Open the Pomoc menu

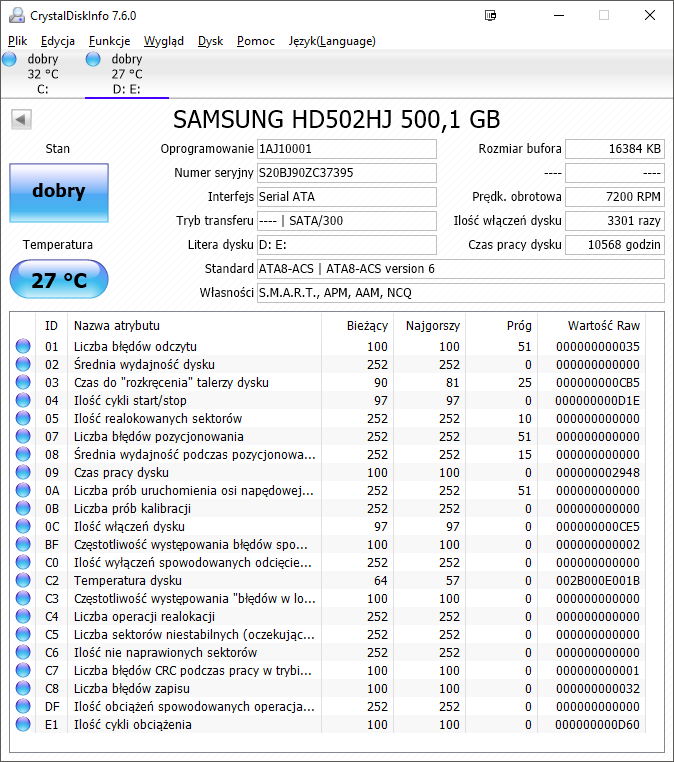point(256,41)
